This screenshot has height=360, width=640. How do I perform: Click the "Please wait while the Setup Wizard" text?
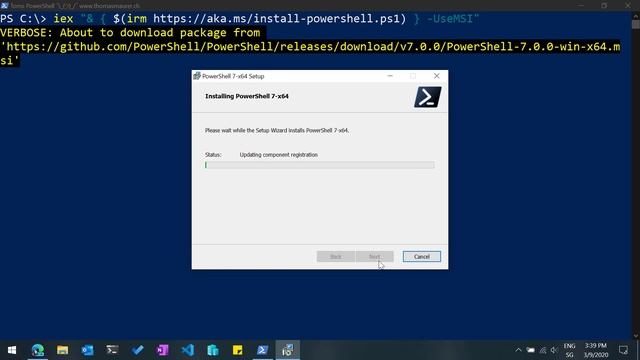pyautogui.click(x=277, y=131)
